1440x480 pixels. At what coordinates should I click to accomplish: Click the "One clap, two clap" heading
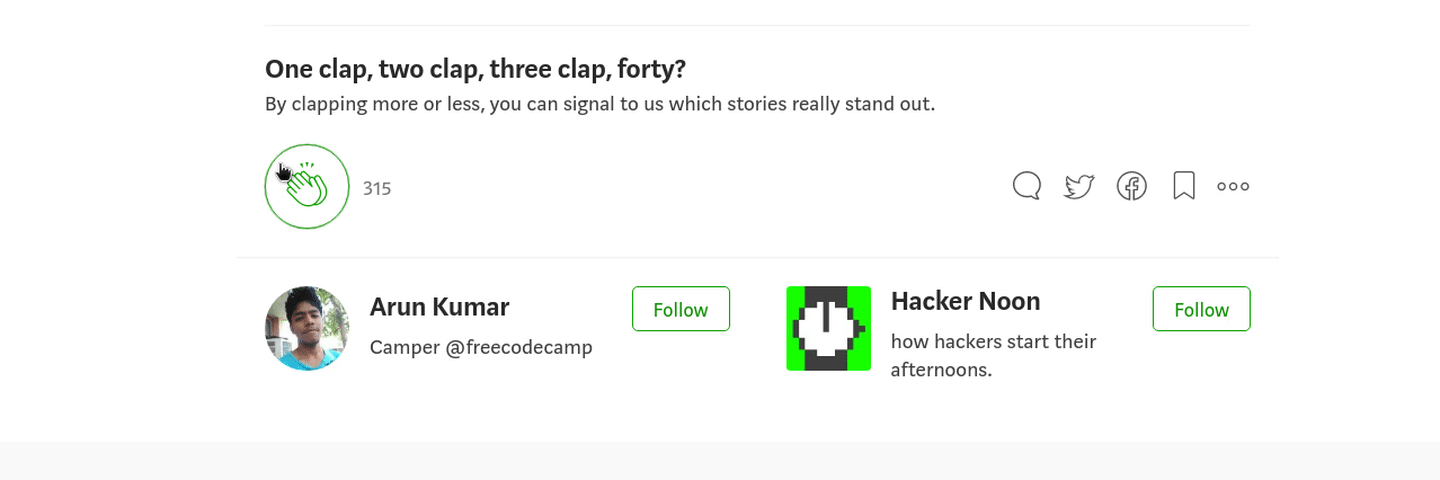475,69
